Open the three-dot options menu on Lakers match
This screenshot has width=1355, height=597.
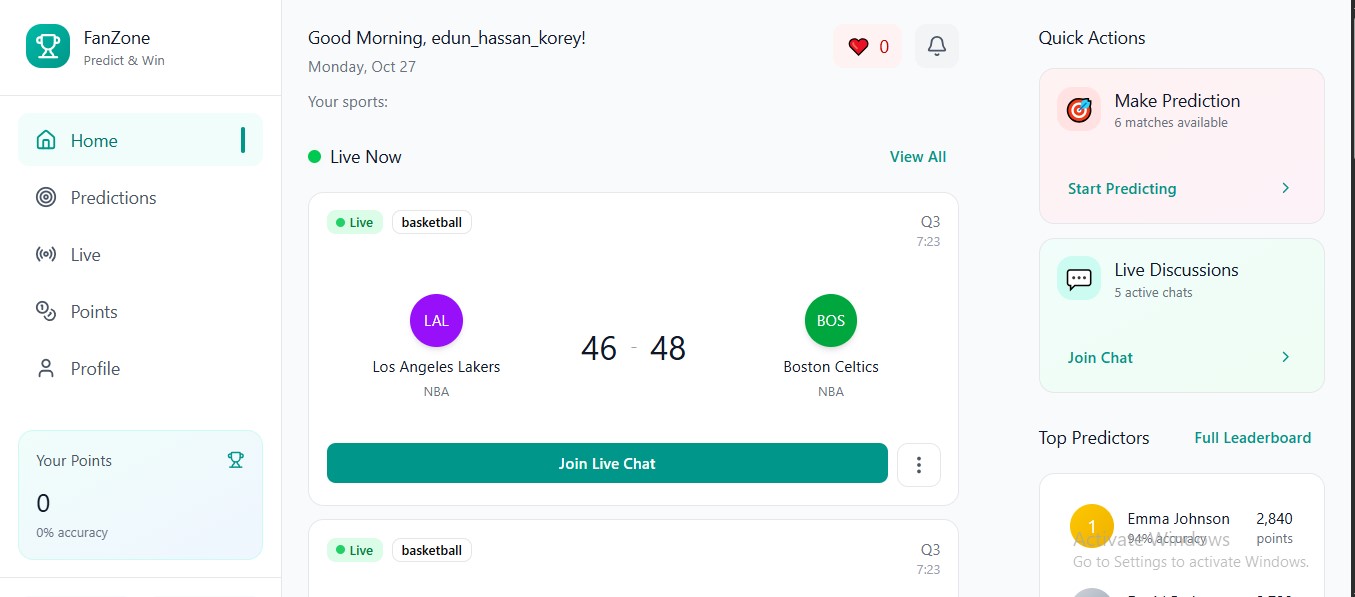pos(919,464)
